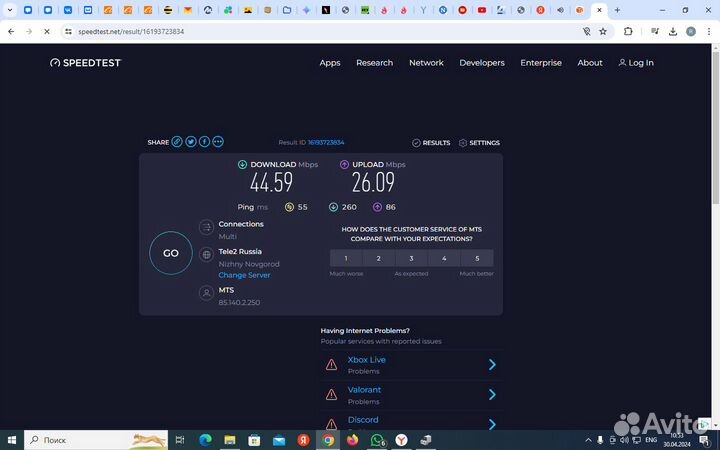Share the result on Facebook
The height and width of the screenshot is (450, 720).
point(204,142)
